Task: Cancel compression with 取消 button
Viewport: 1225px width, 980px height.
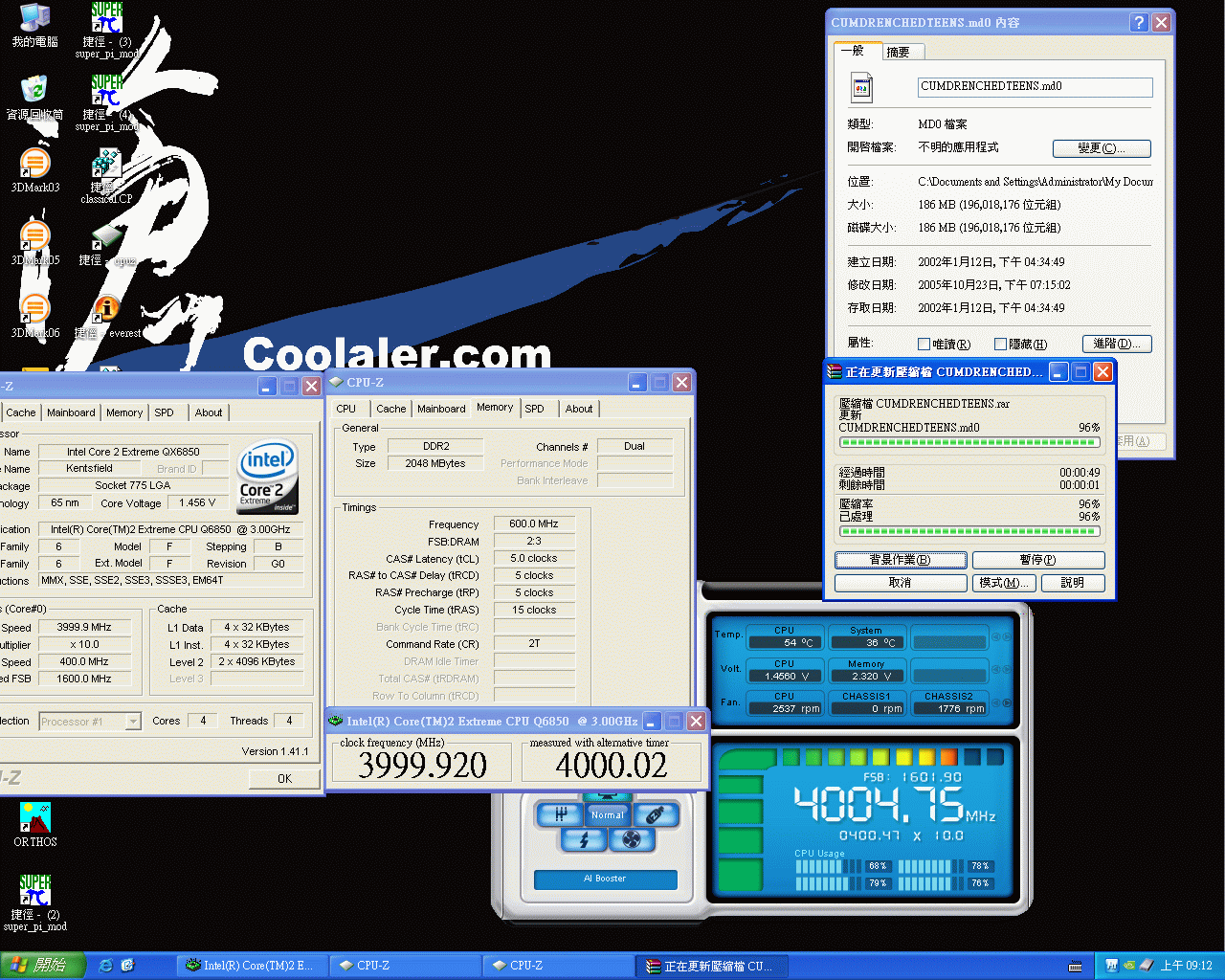Action: (x=901, y=583)
